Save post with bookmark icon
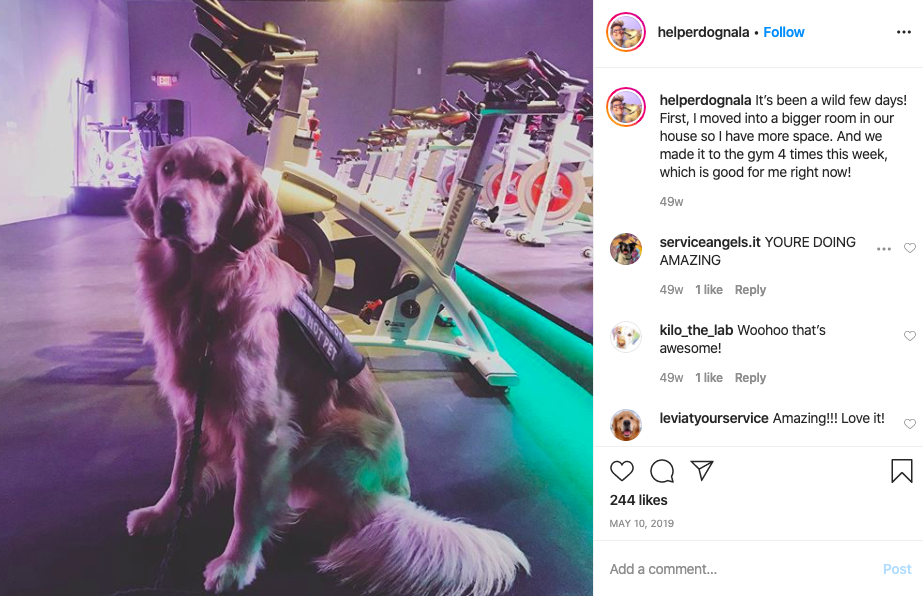This screenshot has width=923, height=596. pos(901,471)
